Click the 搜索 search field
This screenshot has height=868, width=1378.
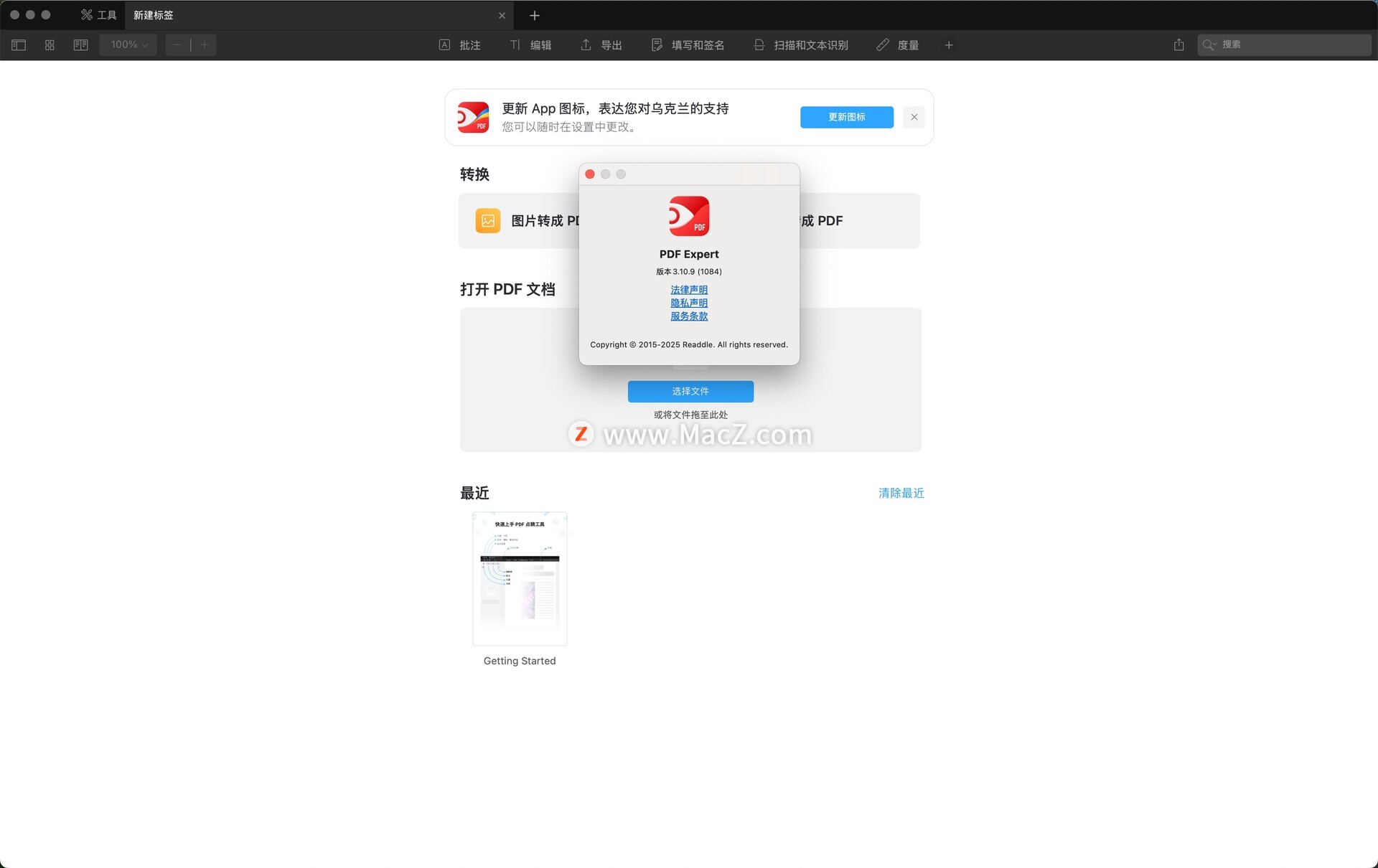[1284, 44]
